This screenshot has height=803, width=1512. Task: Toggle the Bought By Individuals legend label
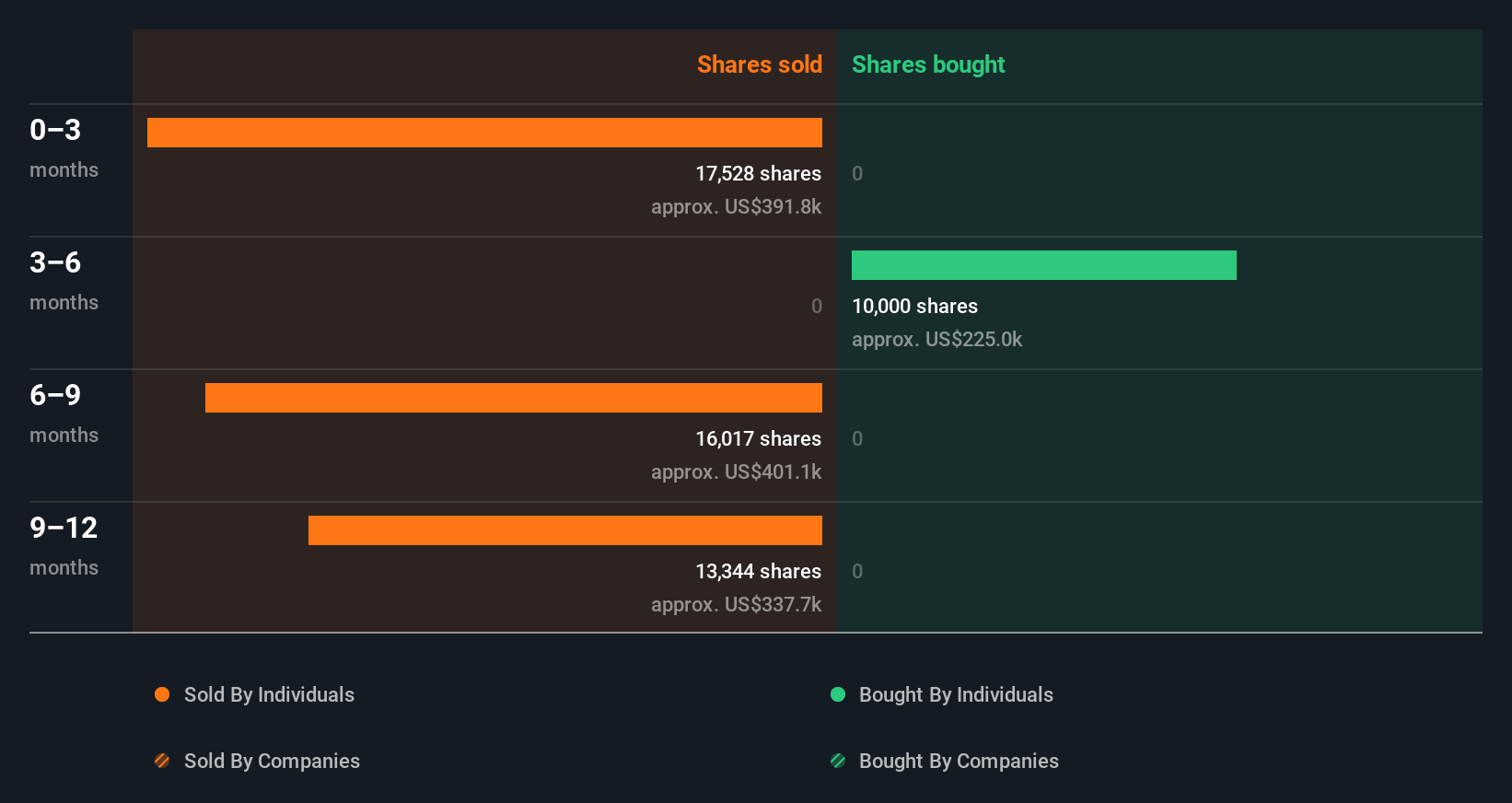pyautogui.click(x=956, y=694)
